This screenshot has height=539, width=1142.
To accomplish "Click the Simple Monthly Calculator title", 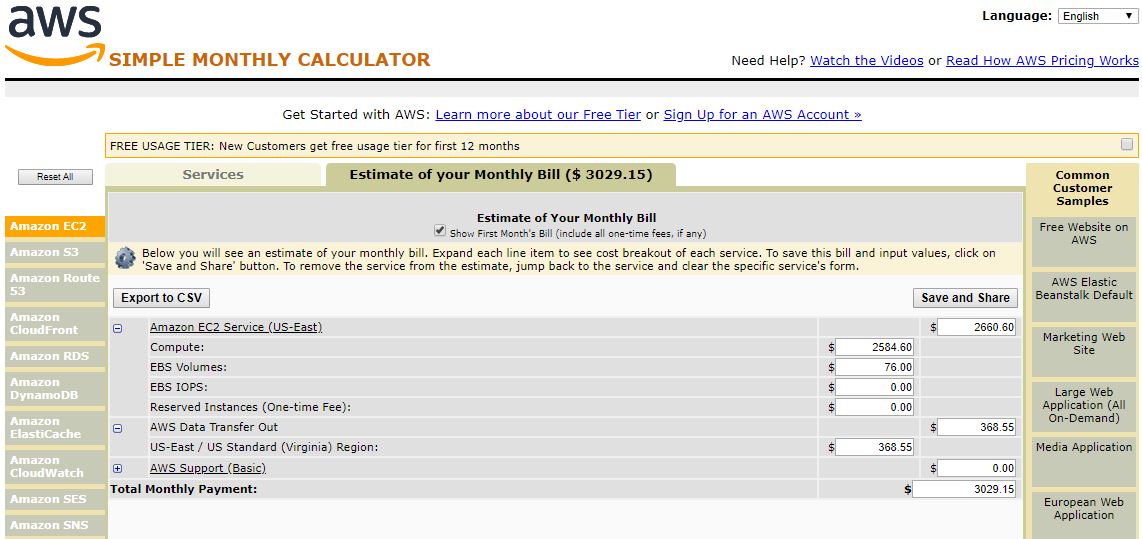I will 269,60.
